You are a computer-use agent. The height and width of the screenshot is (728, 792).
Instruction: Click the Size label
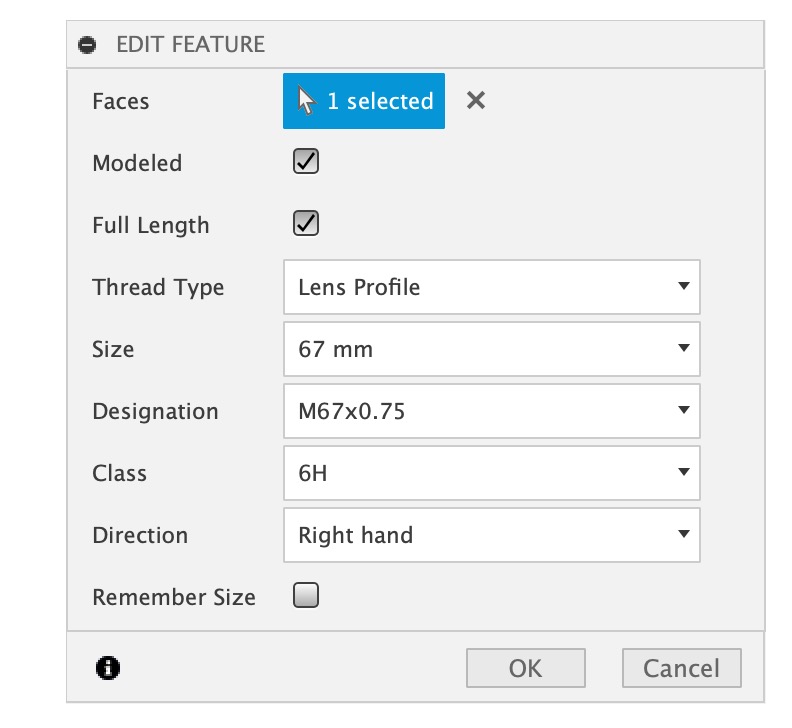coord(113,349)
